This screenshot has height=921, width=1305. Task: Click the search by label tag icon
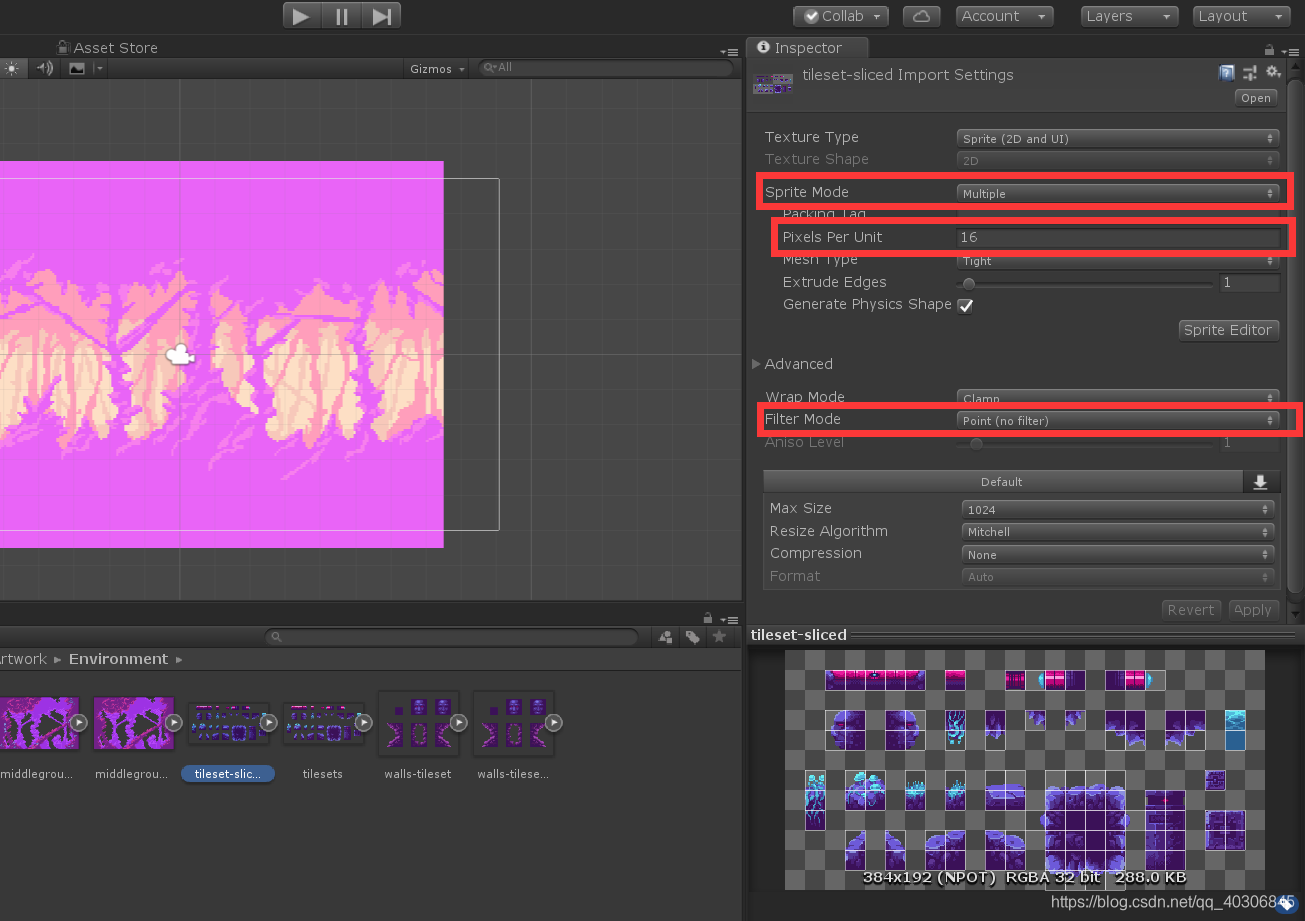tap(692, 637)
